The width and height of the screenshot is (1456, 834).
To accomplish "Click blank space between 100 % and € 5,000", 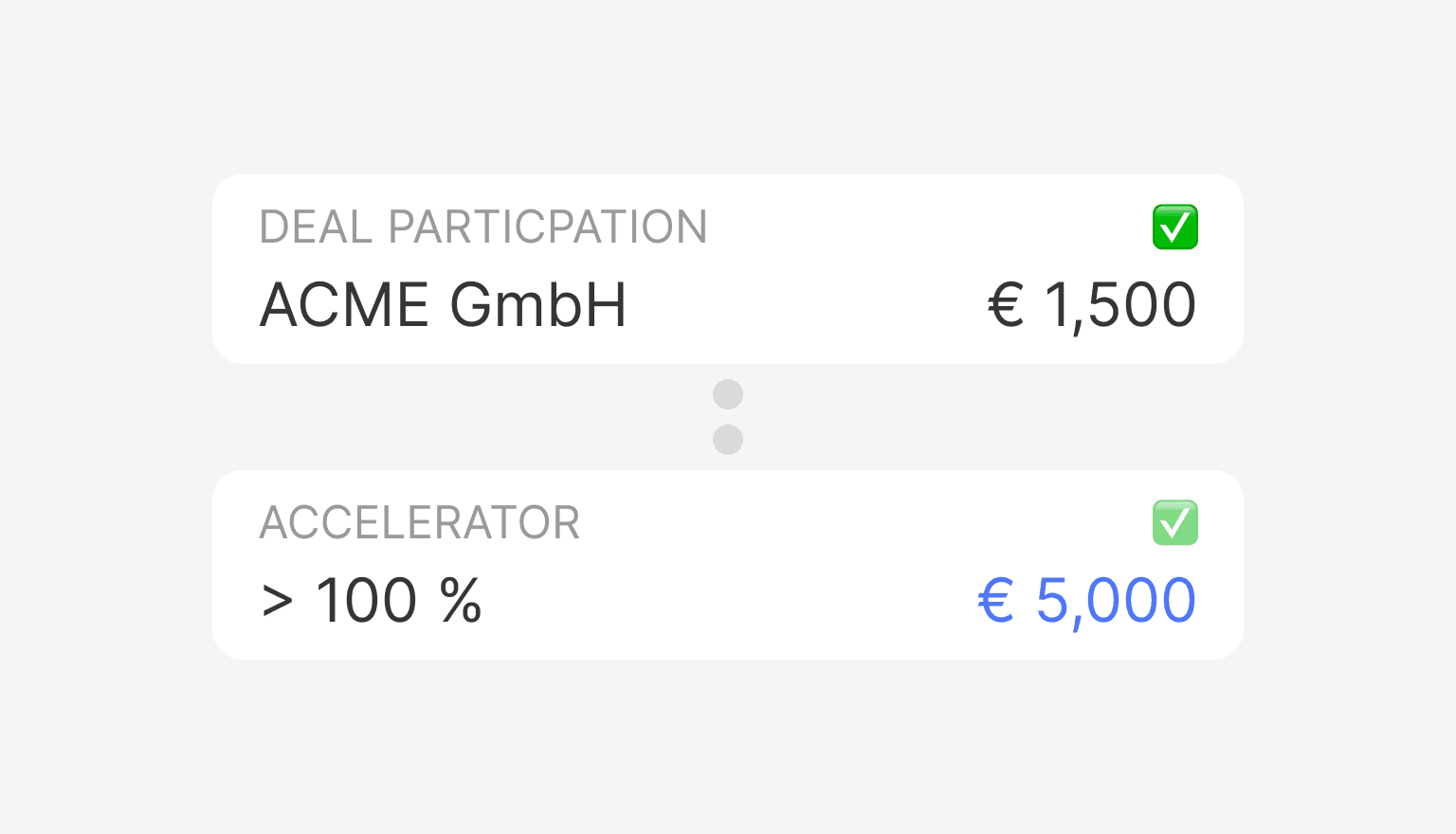I will click(730, 602).
